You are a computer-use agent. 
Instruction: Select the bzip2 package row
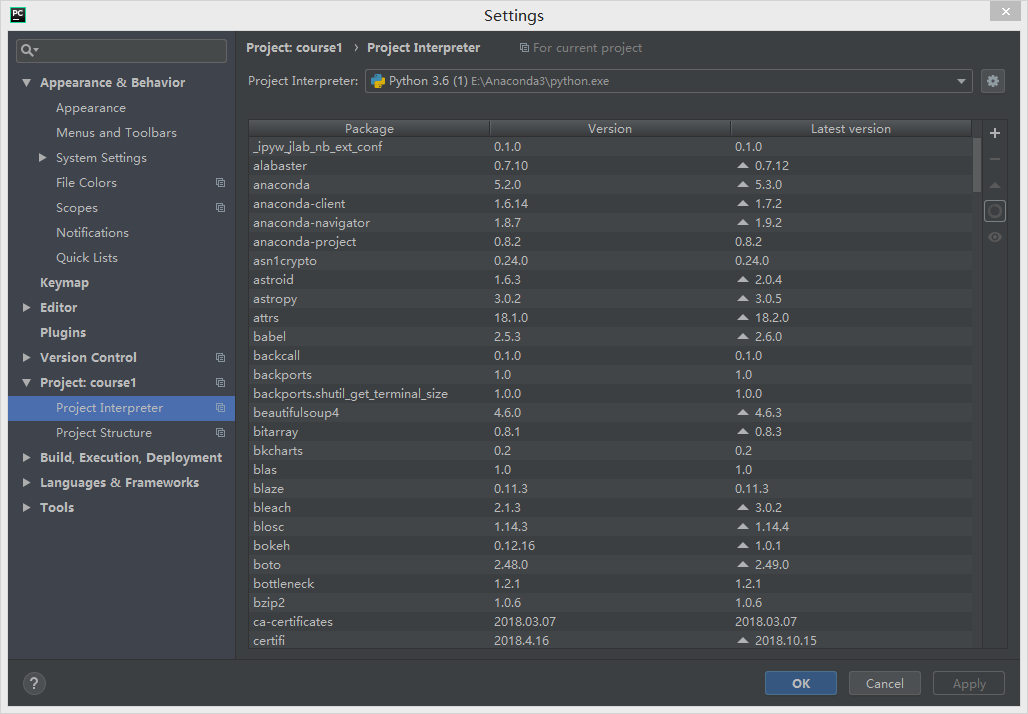click(610, 603)
